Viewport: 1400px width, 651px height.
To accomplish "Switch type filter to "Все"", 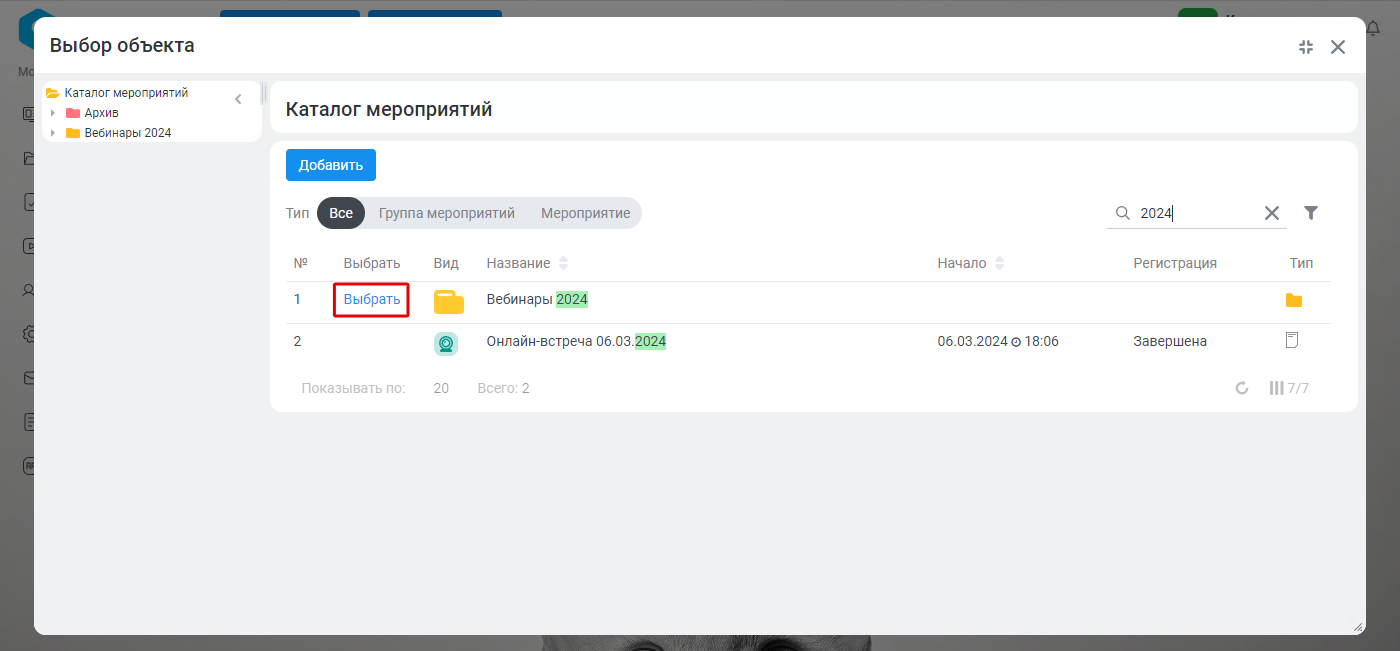I will [x=341, y=213].
